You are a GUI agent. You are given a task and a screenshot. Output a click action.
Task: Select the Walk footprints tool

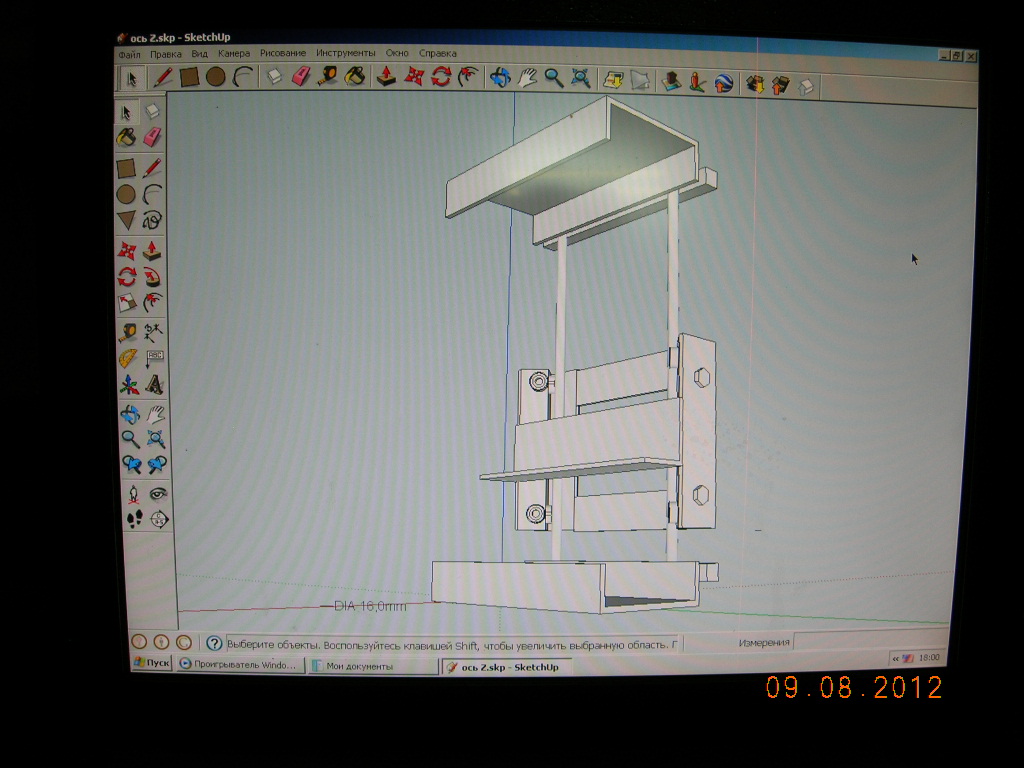(x=134, y=520)
